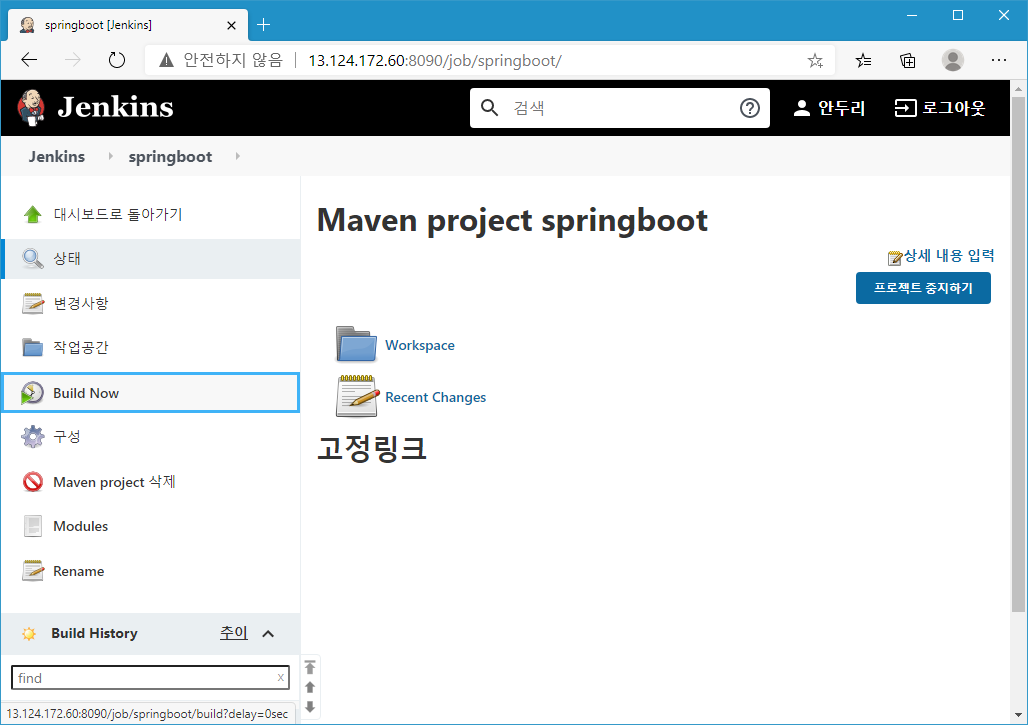Screen dimensions: 1028x725
Task: Open the Workspace link
Action: pos(420,345)
